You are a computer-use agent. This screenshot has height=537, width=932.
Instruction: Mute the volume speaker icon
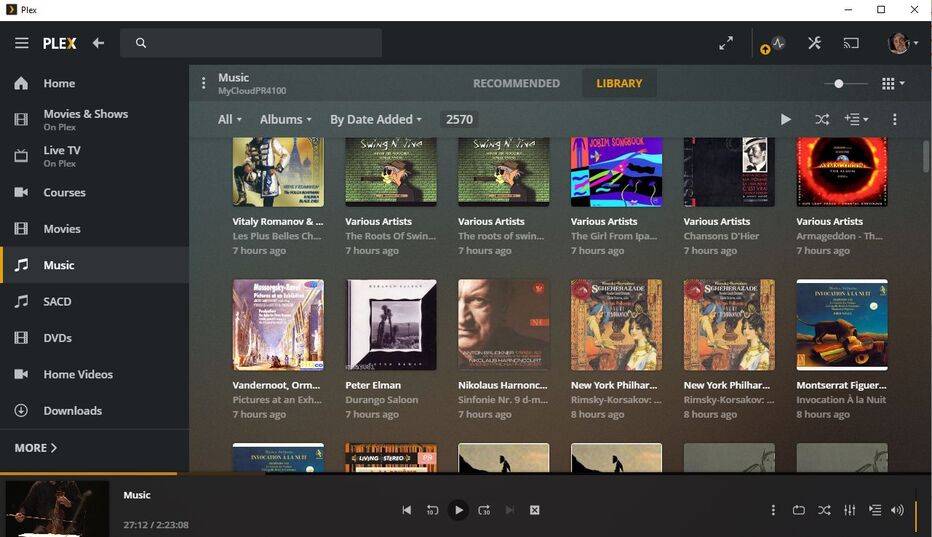coord(898,510)
